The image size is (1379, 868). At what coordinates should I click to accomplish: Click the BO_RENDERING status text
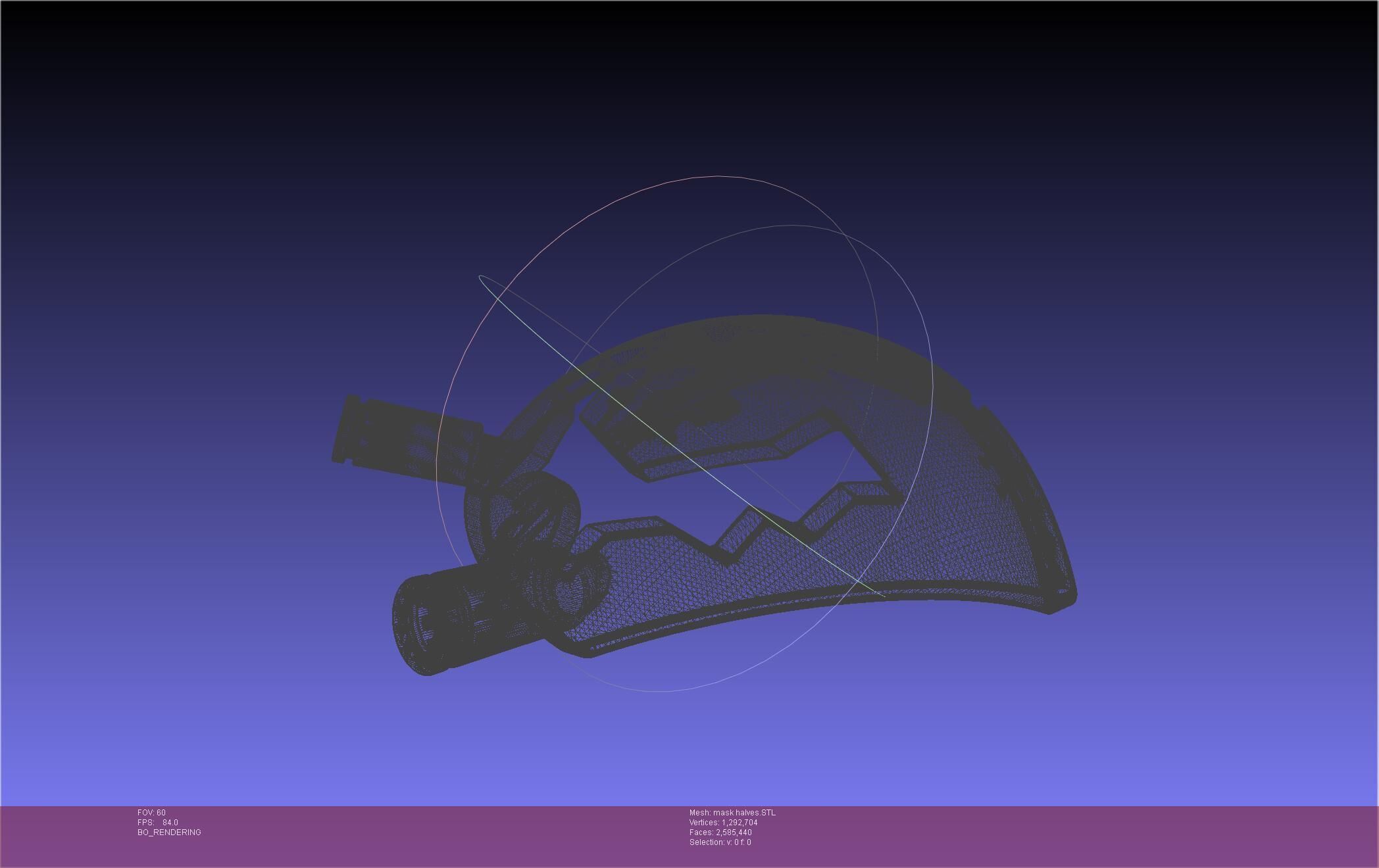169,832
